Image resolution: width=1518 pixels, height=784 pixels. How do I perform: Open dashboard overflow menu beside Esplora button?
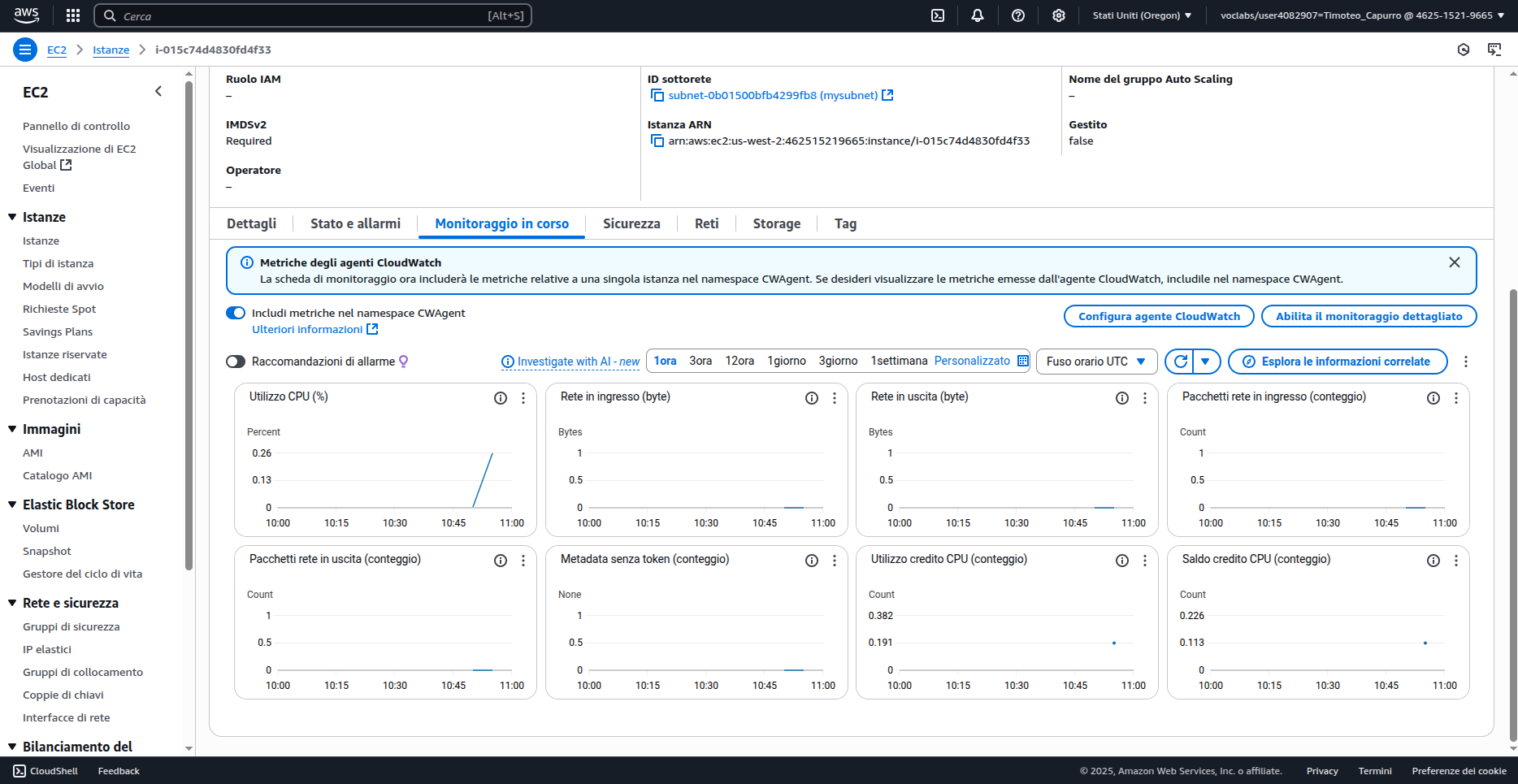pyautogui.click(x=1466, y=362)
